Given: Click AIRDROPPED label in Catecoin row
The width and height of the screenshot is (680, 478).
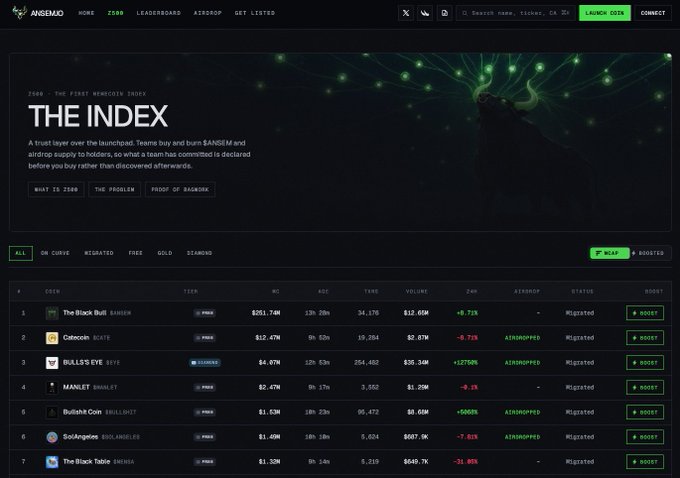Looking at the screenshot, I should click(522, 337).
